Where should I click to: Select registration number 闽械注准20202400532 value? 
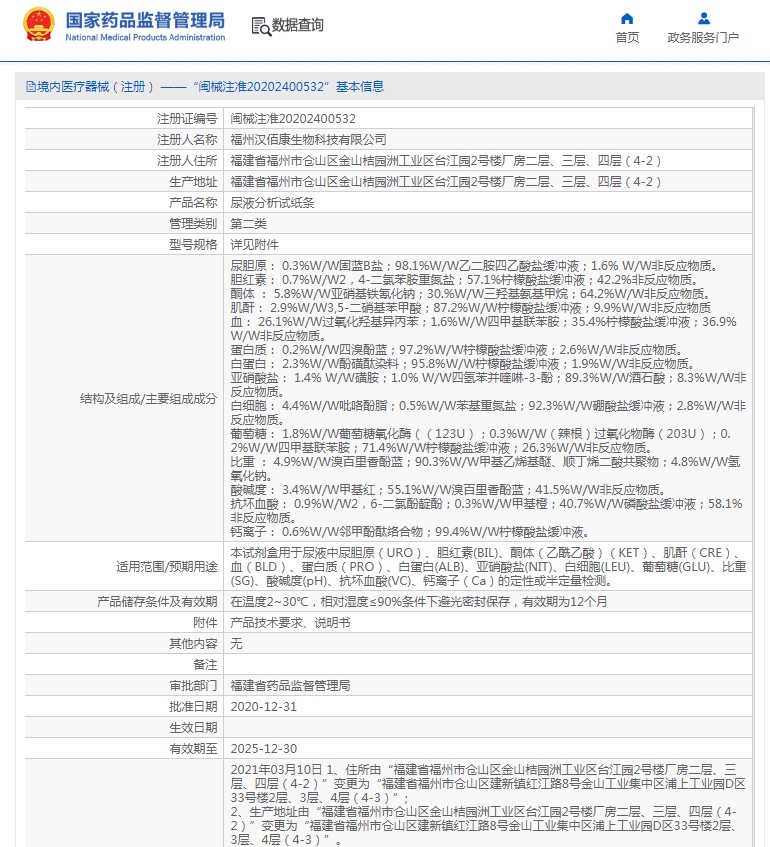coord(293,119)
